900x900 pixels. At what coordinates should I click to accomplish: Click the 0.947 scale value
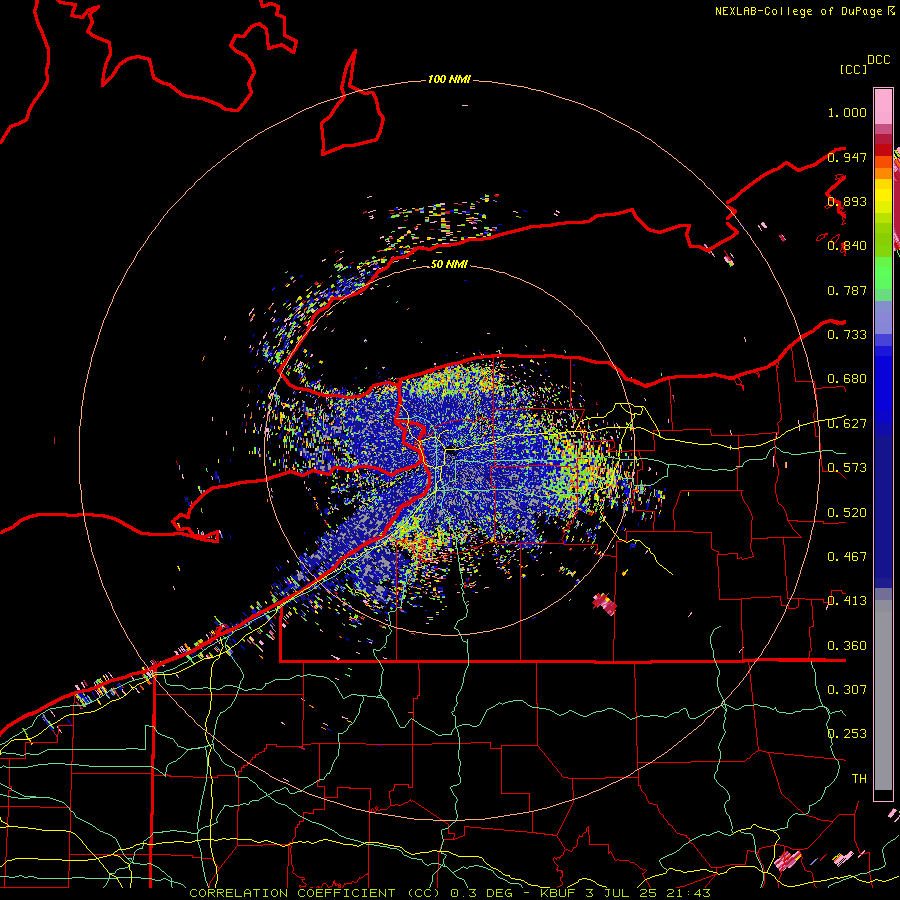click(847, 157)
